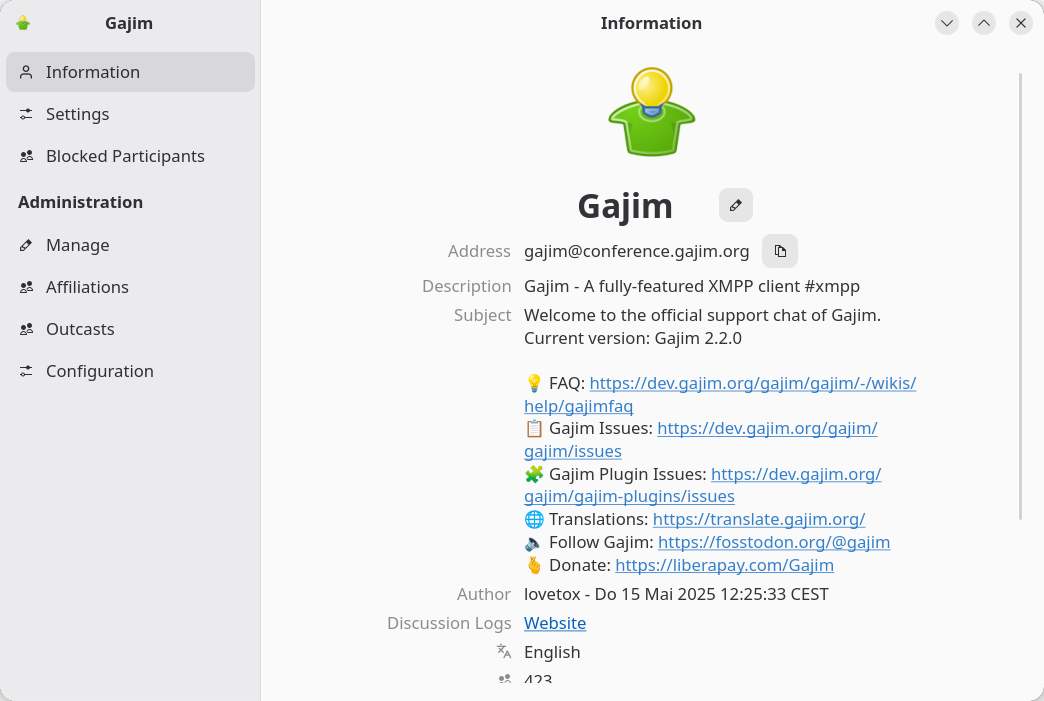Click the 'Administration' section heading

(x=81, y=202)
